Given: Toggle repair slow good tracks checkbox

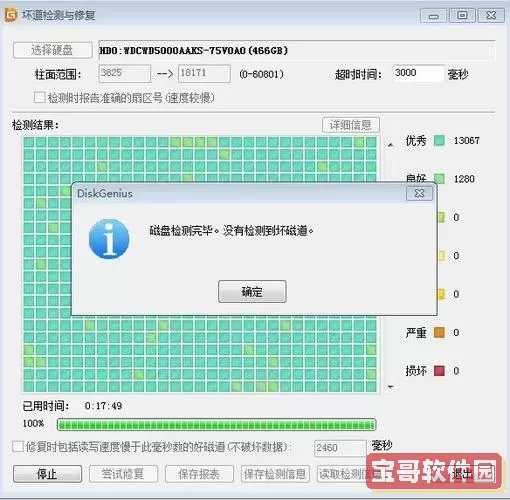Looking at the screenshot, I should click(x=18, y=447).
